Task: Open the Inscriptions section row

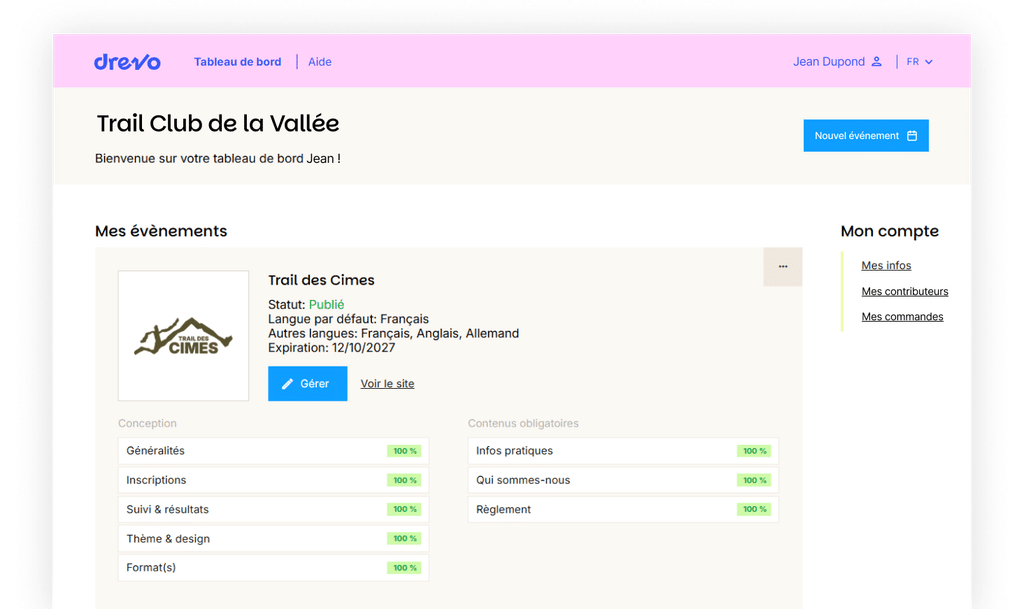Action: tap(274, 480)
